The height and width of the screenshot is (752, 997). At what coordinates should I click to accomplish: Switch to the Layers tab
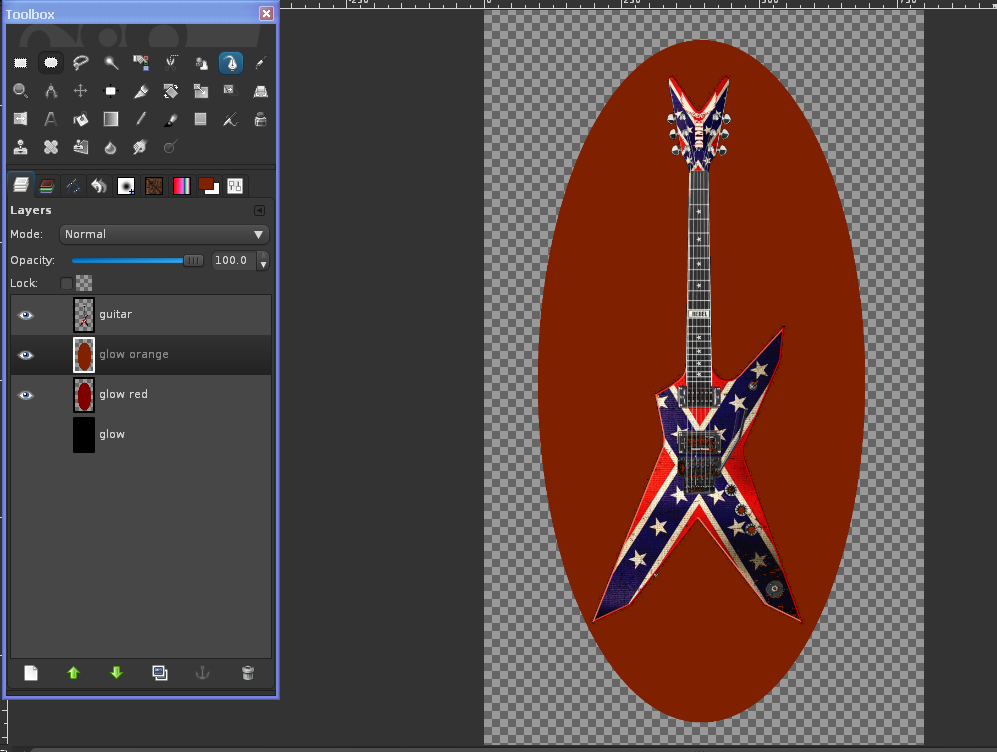pyautogui.click(x=20, y=186)
